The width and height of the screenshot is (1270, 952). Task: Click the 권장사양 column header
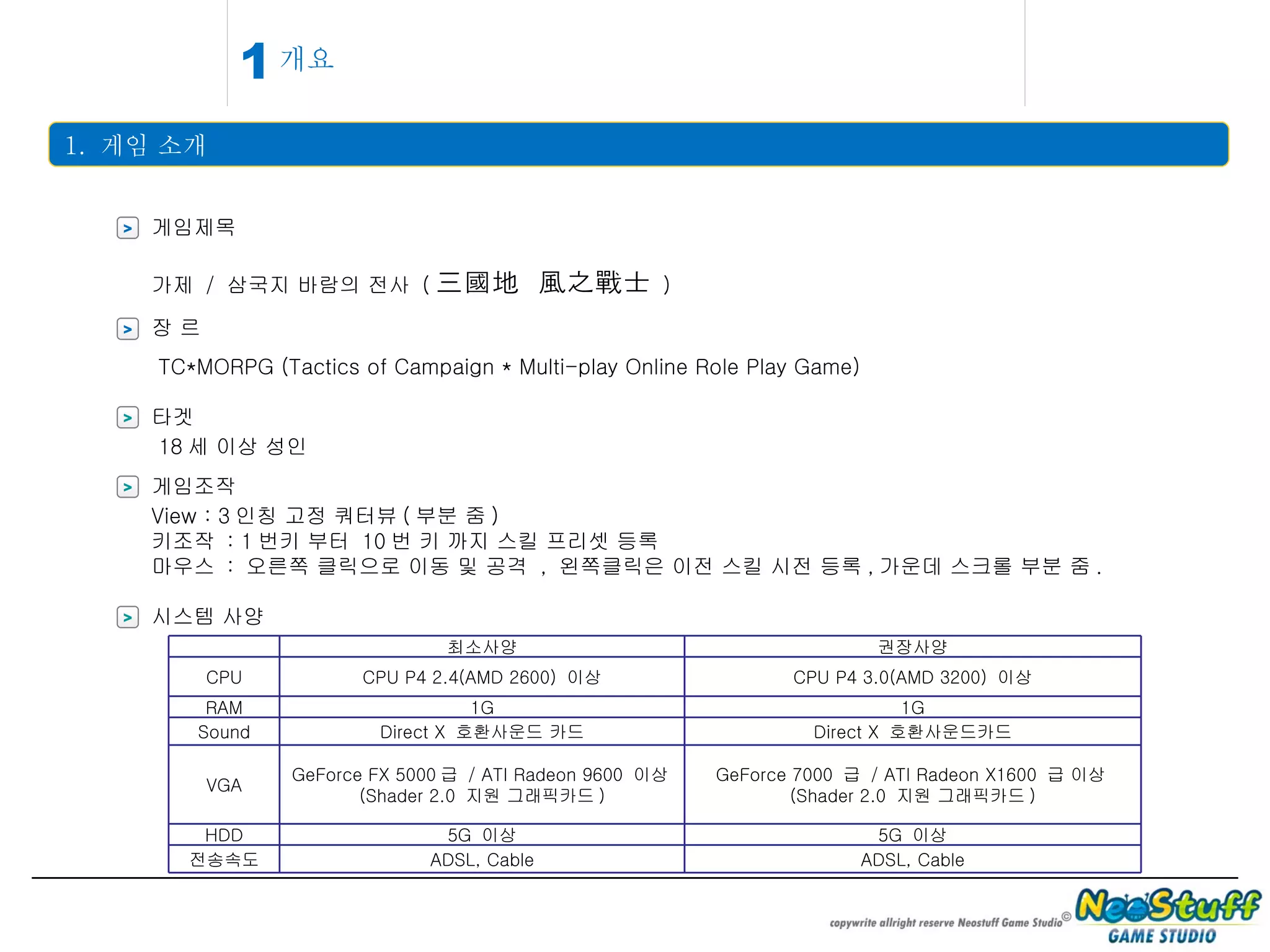(x=913, y=647)
